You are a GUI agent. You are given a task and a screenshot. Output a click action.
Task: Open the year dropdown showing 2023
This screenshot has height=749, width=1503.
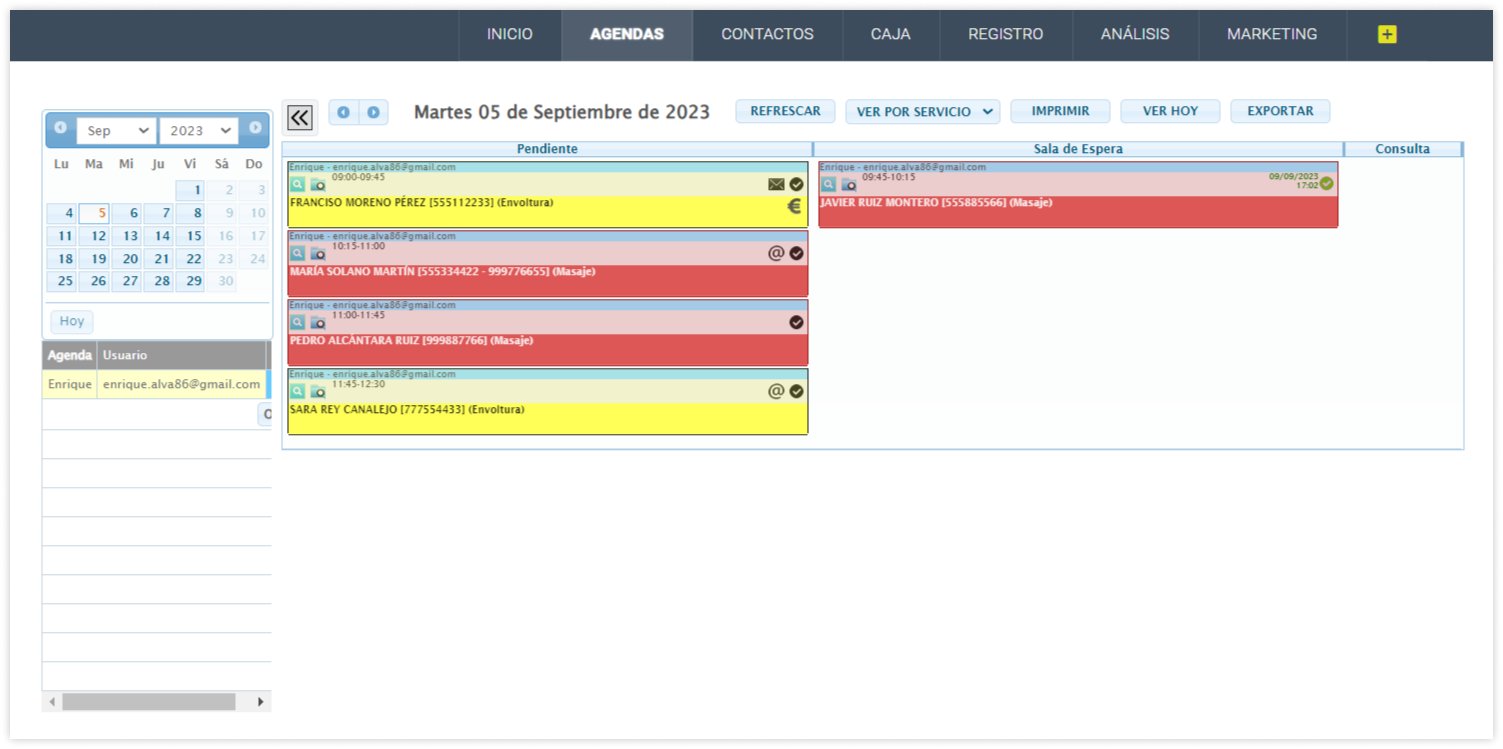tap(198, 130)
